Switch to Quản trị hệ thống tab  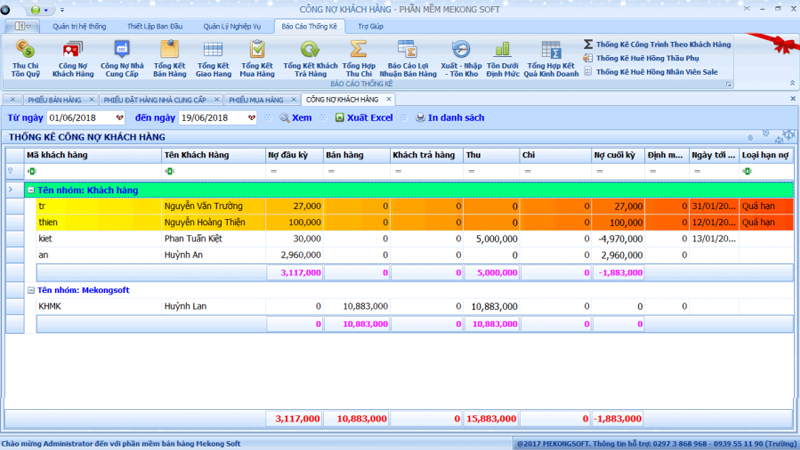point(79,27)
